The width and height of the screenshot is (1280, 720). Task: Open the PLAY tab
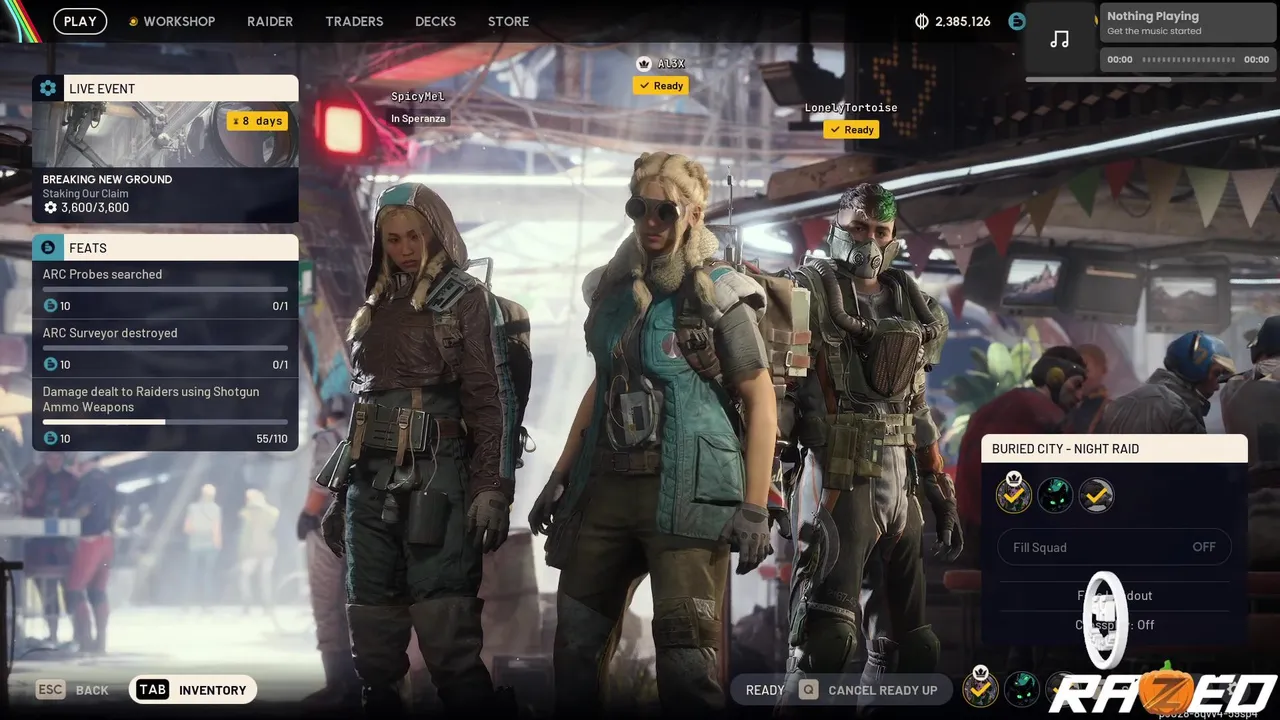point(80,21)
